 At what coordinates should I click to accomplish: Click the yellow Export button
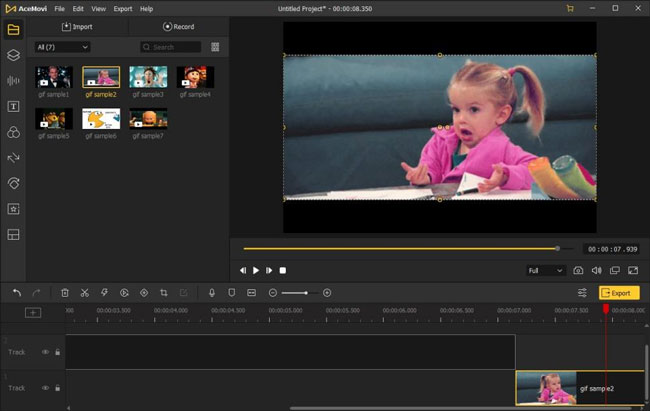coord(619,293)
